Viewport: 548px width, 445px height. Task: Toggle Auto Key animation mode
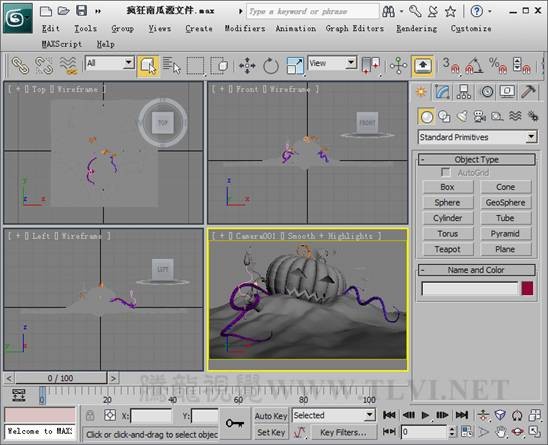[271, 416]
